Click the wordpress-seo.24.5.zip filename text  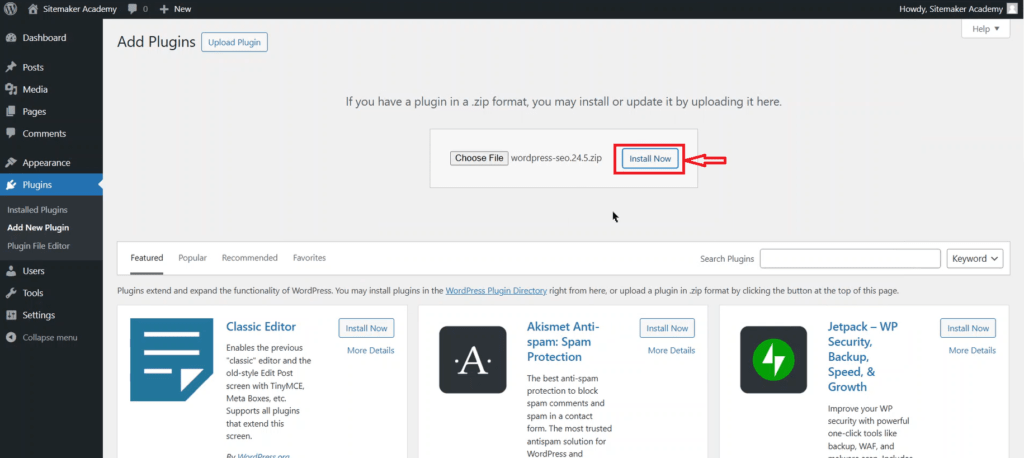pyautogui.click(x=556, y=158)
